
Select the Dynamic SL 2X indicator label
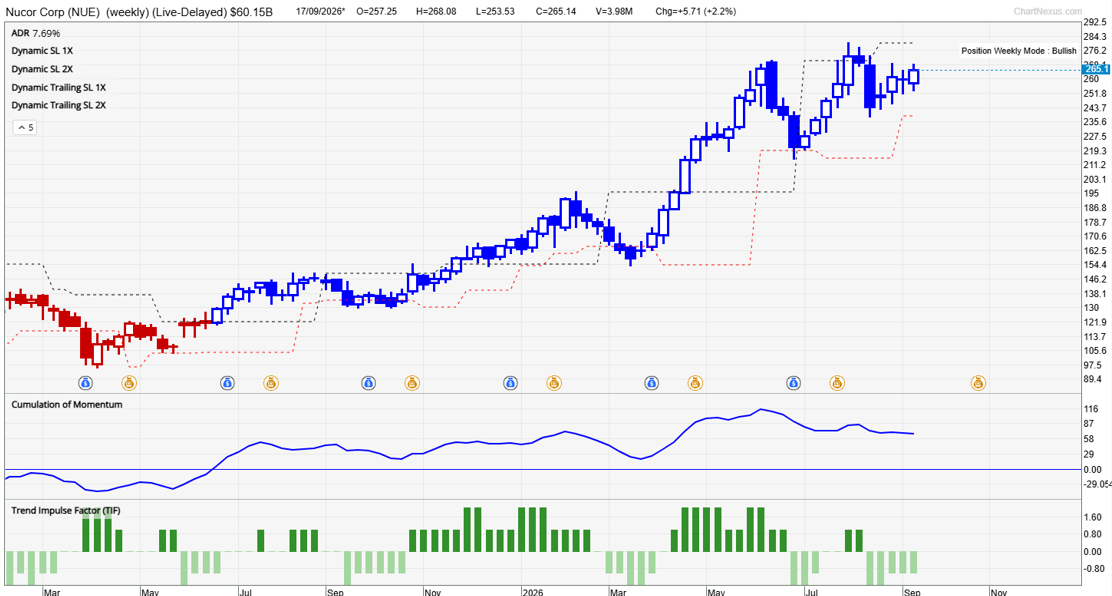(42, 70)
